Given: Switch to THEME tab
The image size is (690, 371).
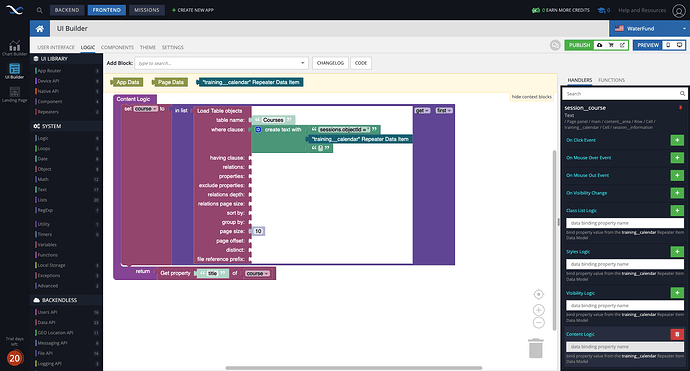Looking at the screenshot, I should [x=147, y=47].
